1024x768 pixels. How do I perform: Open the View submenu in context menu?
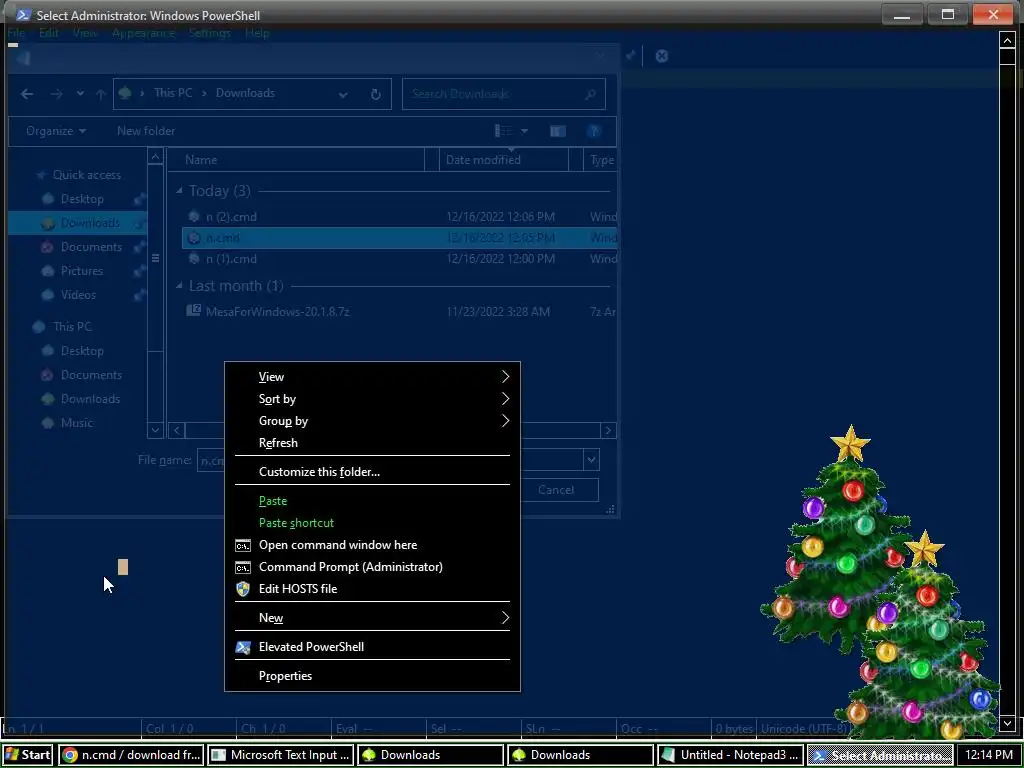click(x=372, y=377)
